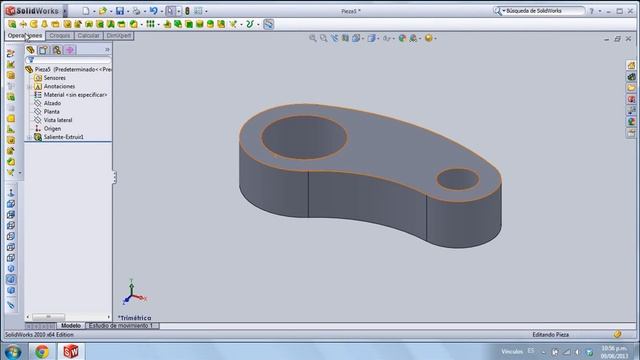Click the filter funnel in the feature tree

click(x=31, y=60)
